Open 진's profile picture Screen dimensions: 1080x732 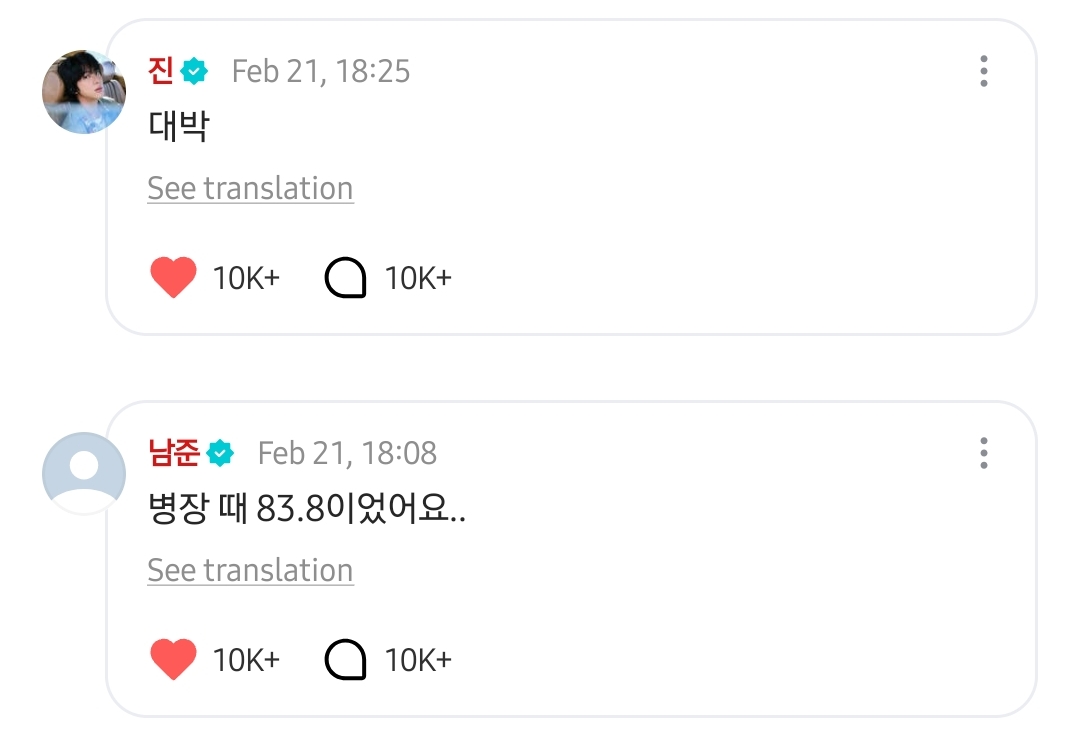point(84,90)
